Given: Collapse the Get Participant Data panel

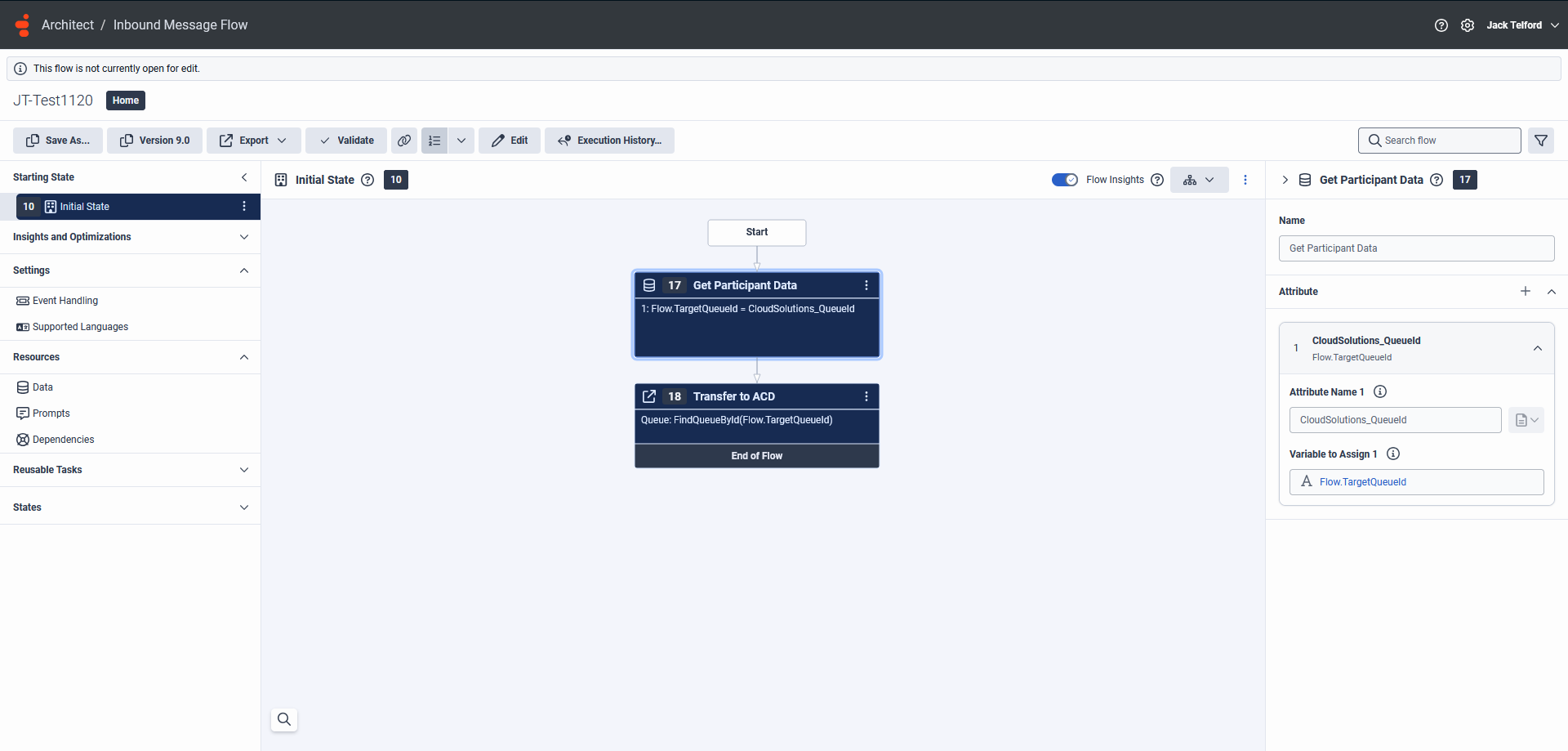Looking at the screenshot, I should 1285,180.
